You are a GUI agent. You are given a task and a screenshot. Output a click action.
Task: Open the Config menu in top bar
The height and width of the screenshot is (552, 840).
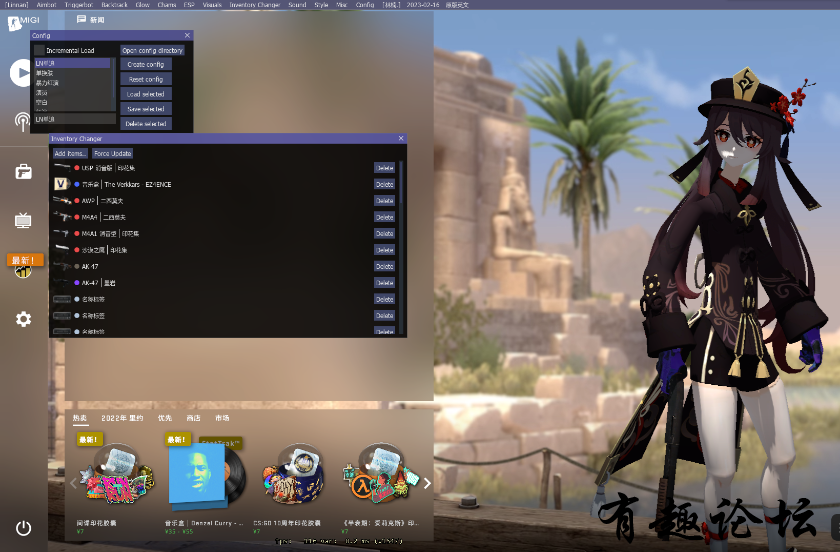tap(365, 4)
